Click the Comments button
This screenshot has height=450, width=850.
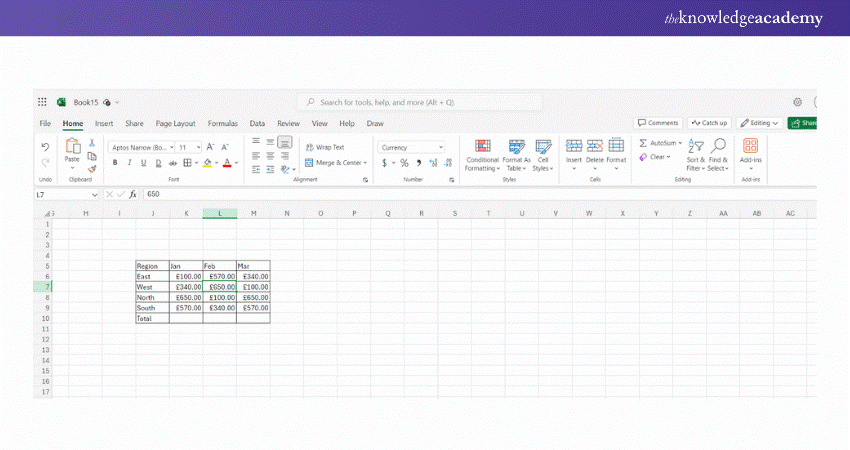point(659,123)
